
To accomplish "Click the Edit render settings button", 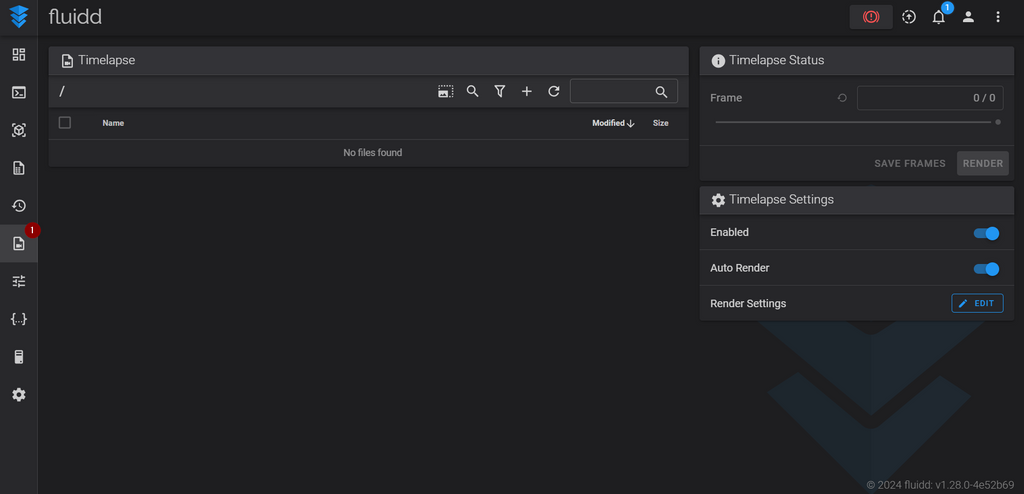I will click(976, 303).
